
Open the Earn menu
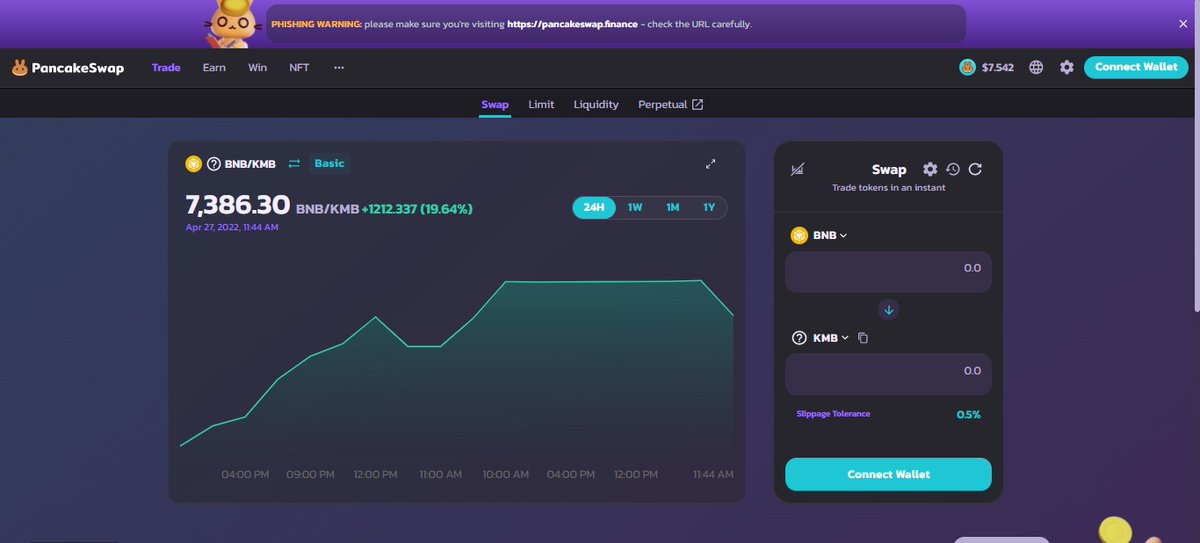pyautogui.click(x=214, y=67)
